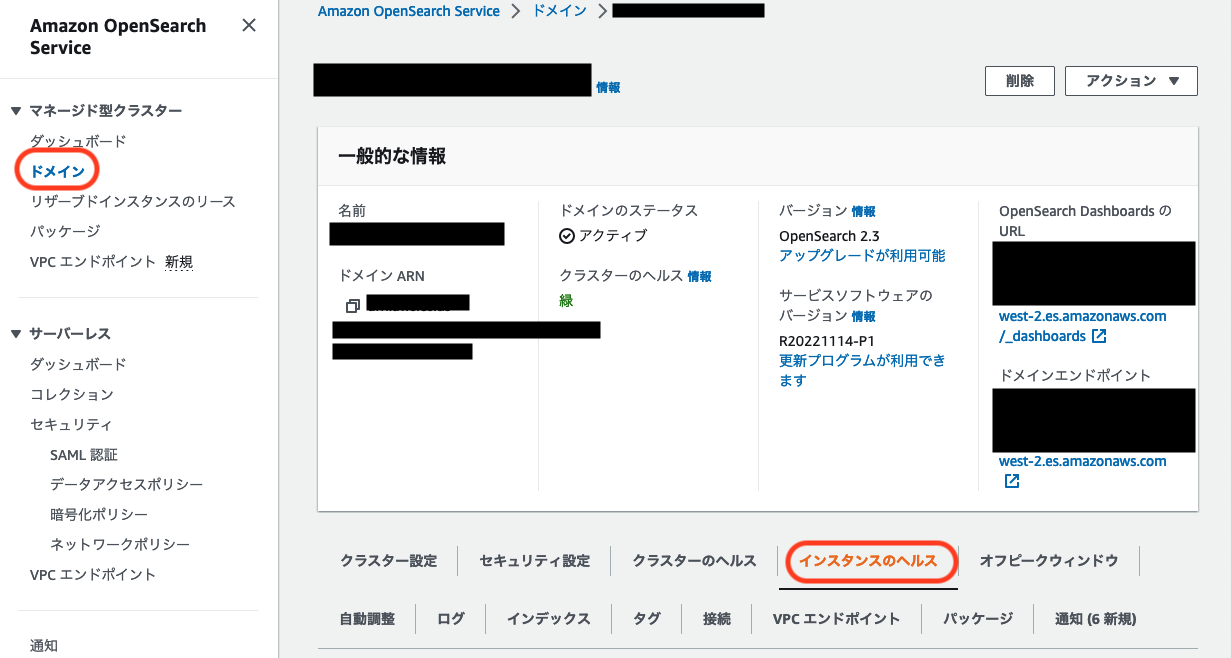Click the 削除 button
The height and width of the screenshot is (658, 1231).
pos(1020,81)
